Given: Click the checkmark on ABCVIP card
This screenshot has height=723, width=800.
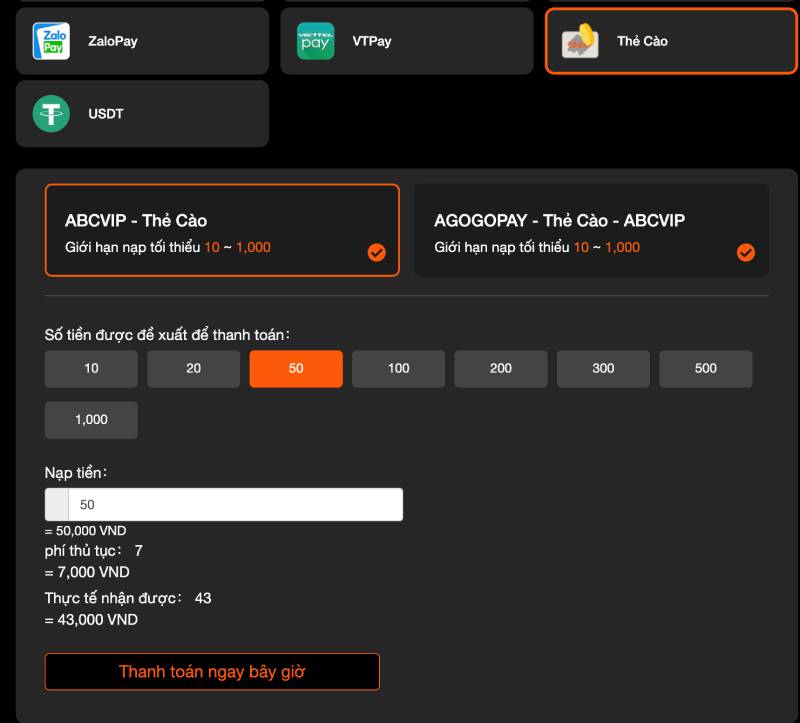Looking at the screenshot, I should click(x=377, y=253).
